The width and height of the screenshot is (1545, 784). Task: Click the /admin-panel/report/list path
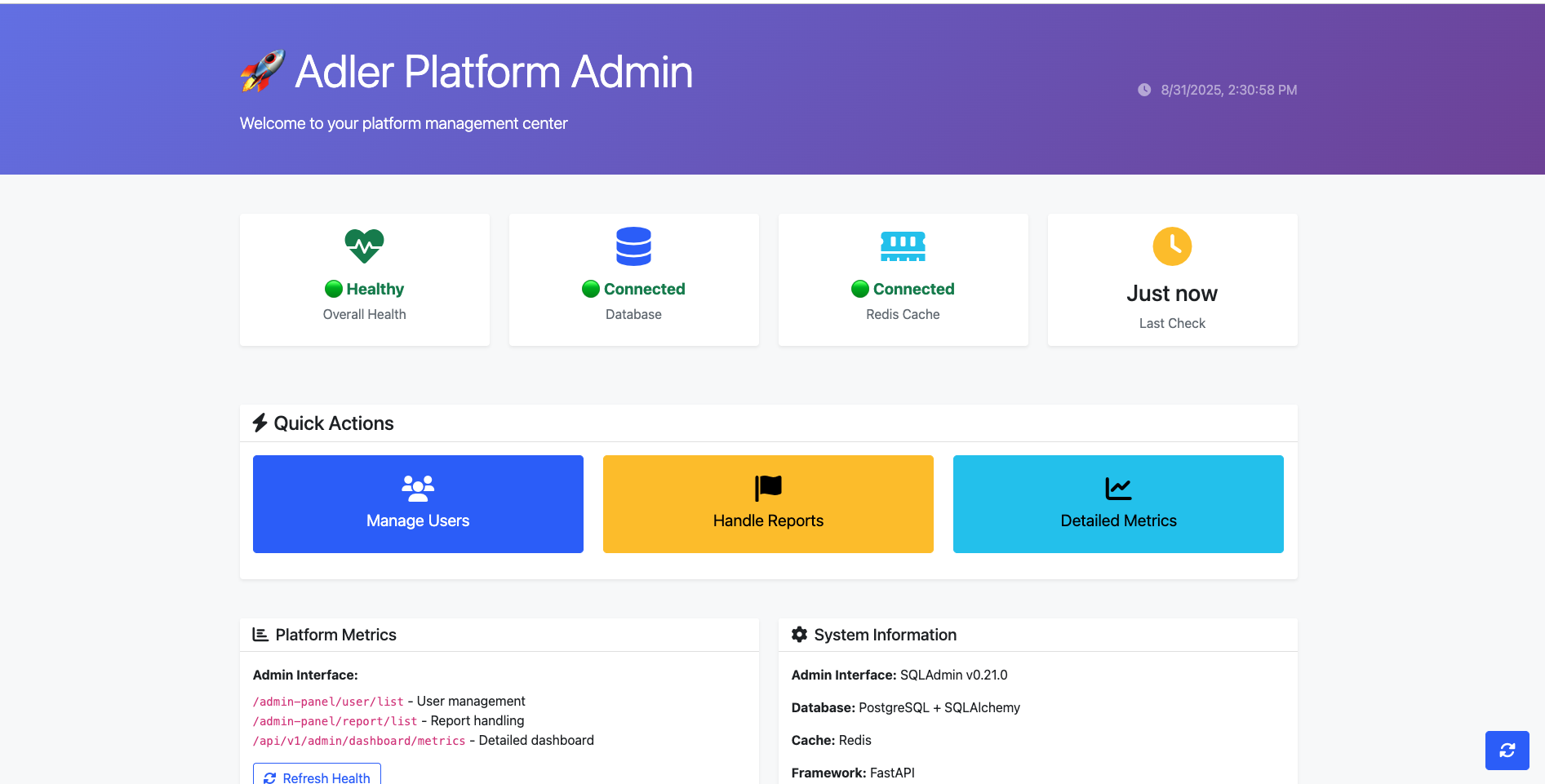(335, 721)
